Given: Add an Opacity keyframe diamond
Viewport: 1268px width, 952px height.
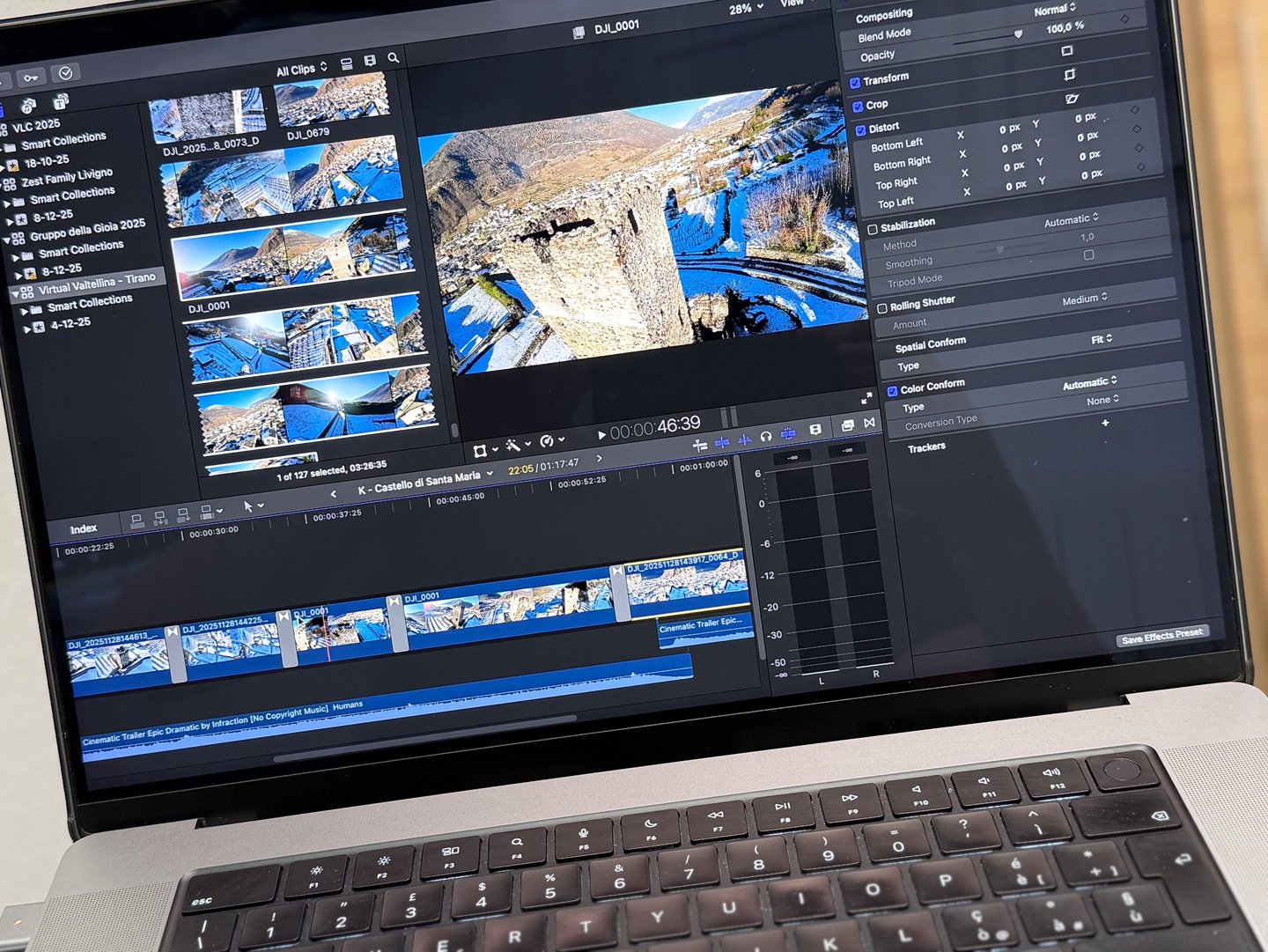Looking at the screenshot, I should point(1125,19).
